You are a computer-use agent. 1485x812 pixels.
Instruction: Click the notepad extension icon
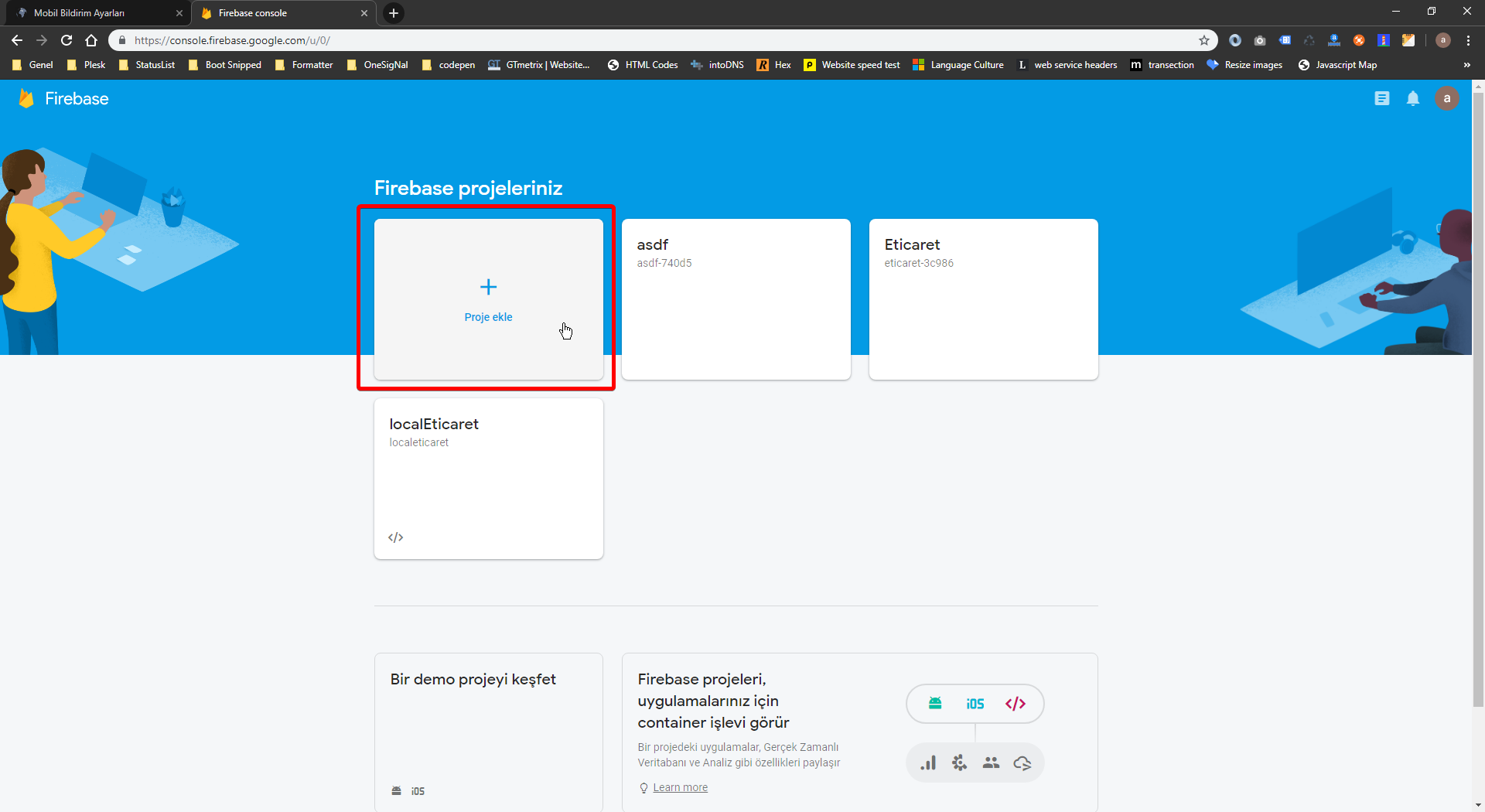point(1408,40)
